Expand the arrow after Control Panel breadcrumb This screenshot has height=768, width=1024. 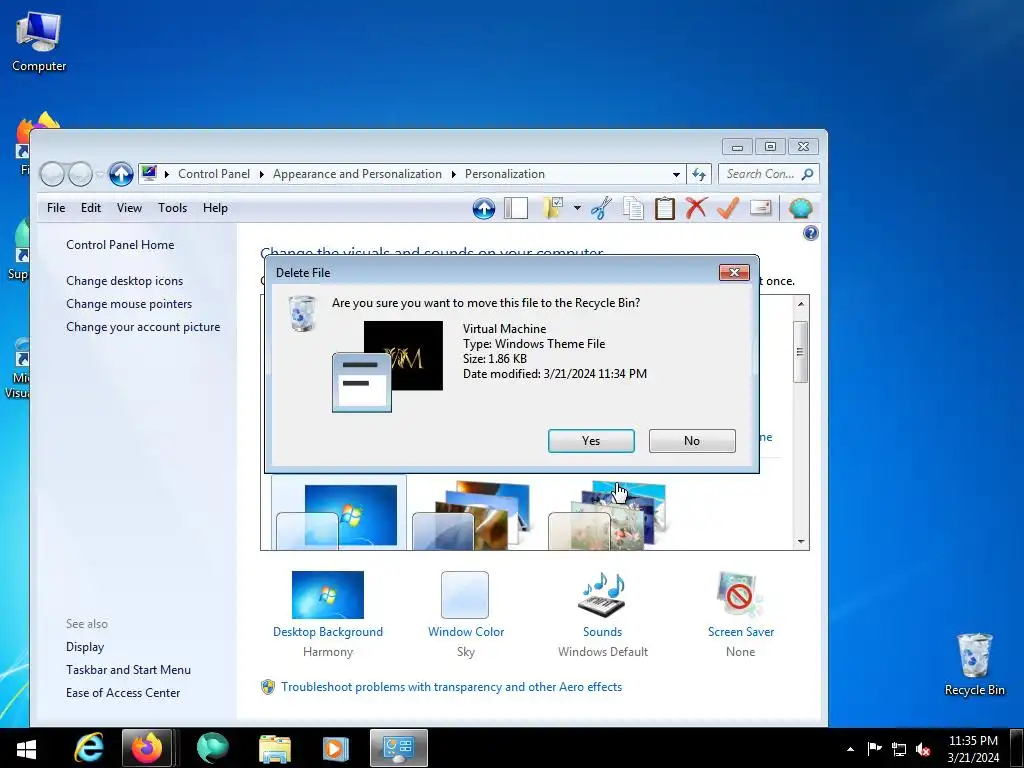coord(261,174)
